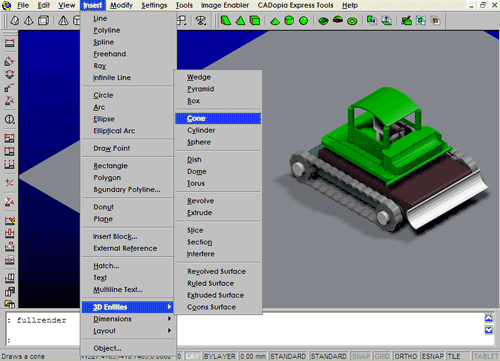Open the BYLAYER status bar field
Screen dimensions: 500x361
click(220, 356)
